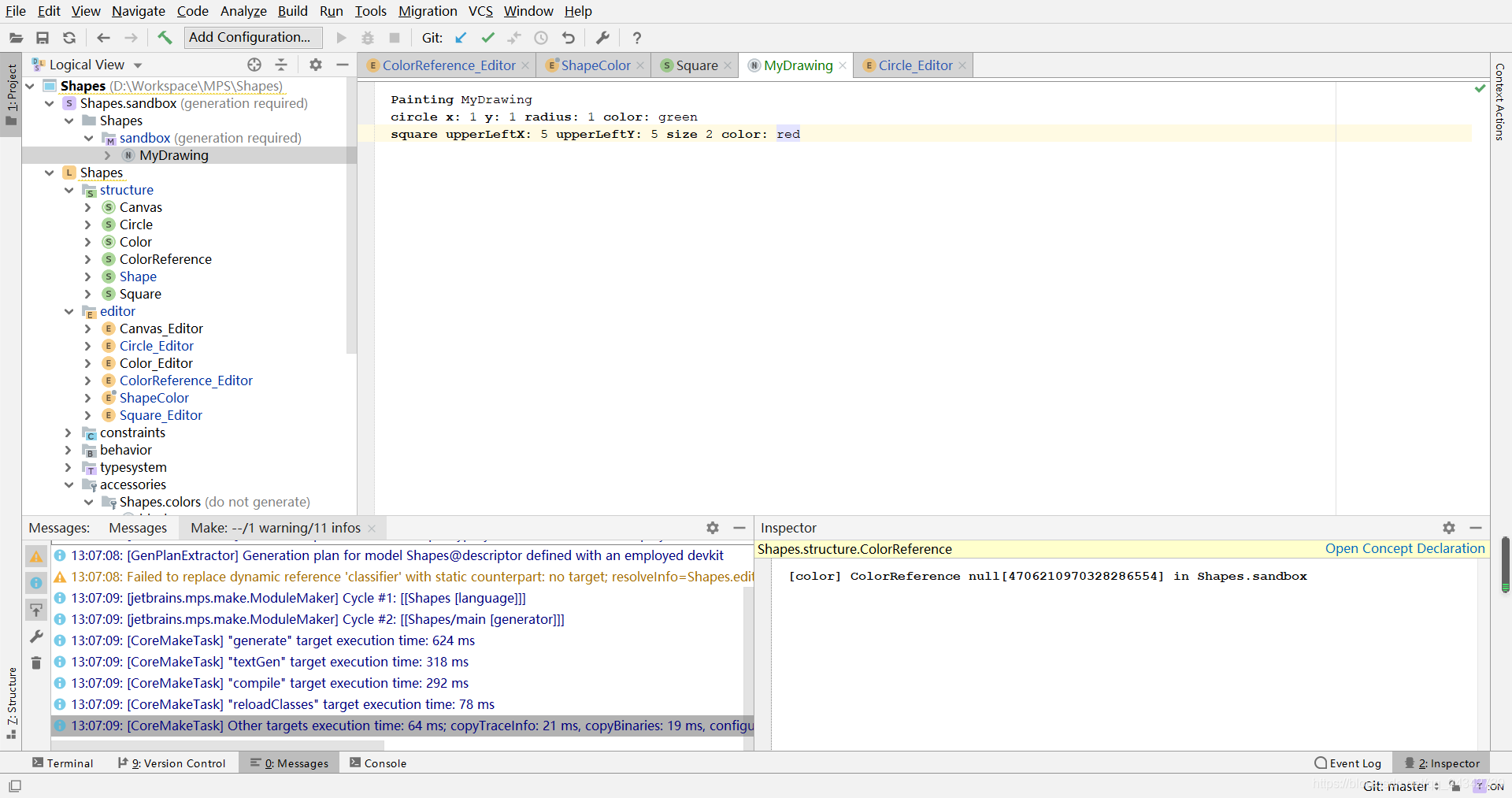Click the red color value in editor

pos(788,134)
